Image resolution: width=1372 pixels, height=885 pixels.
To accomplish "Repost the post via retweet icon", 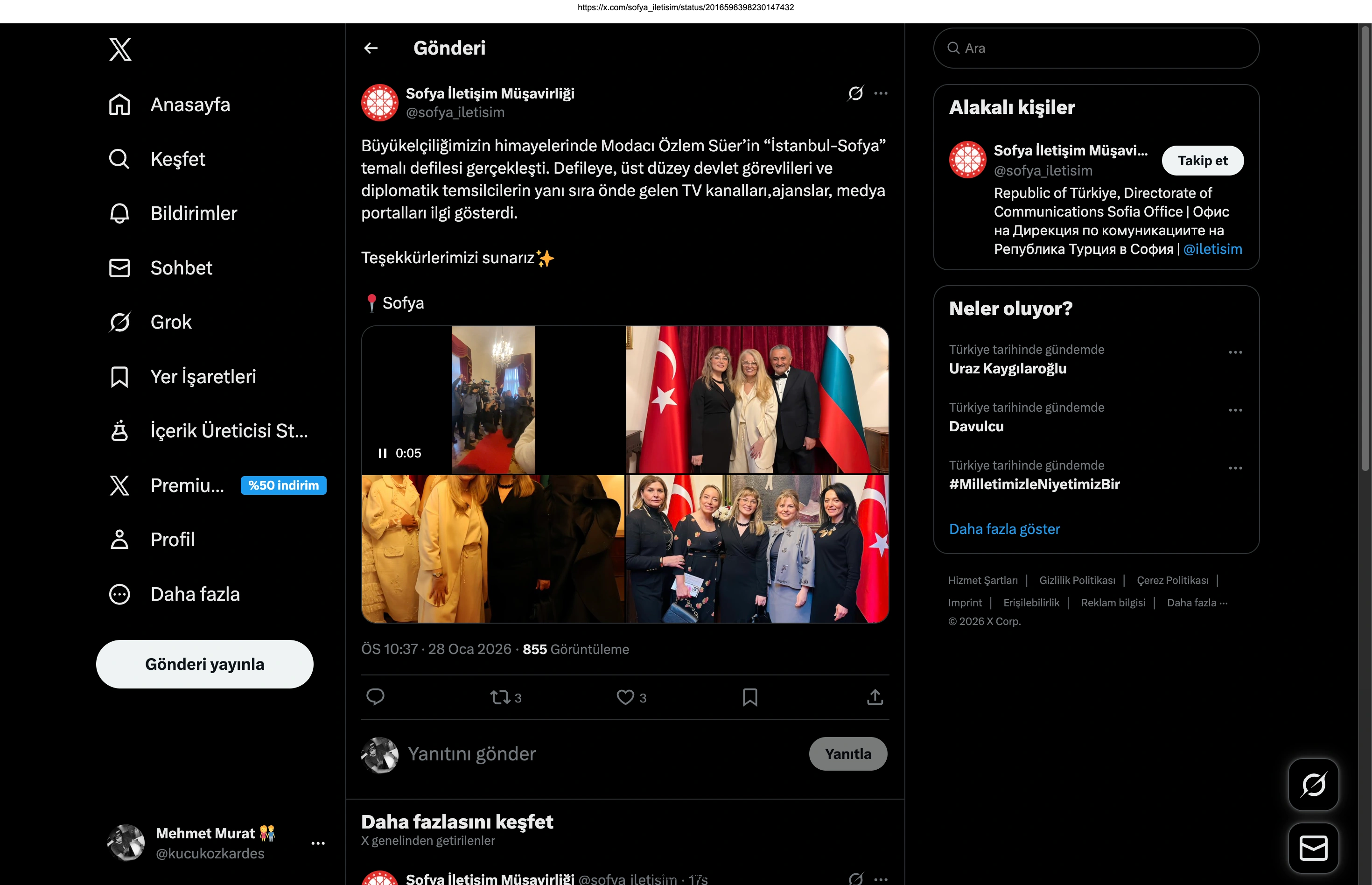I will pos(500,697).
